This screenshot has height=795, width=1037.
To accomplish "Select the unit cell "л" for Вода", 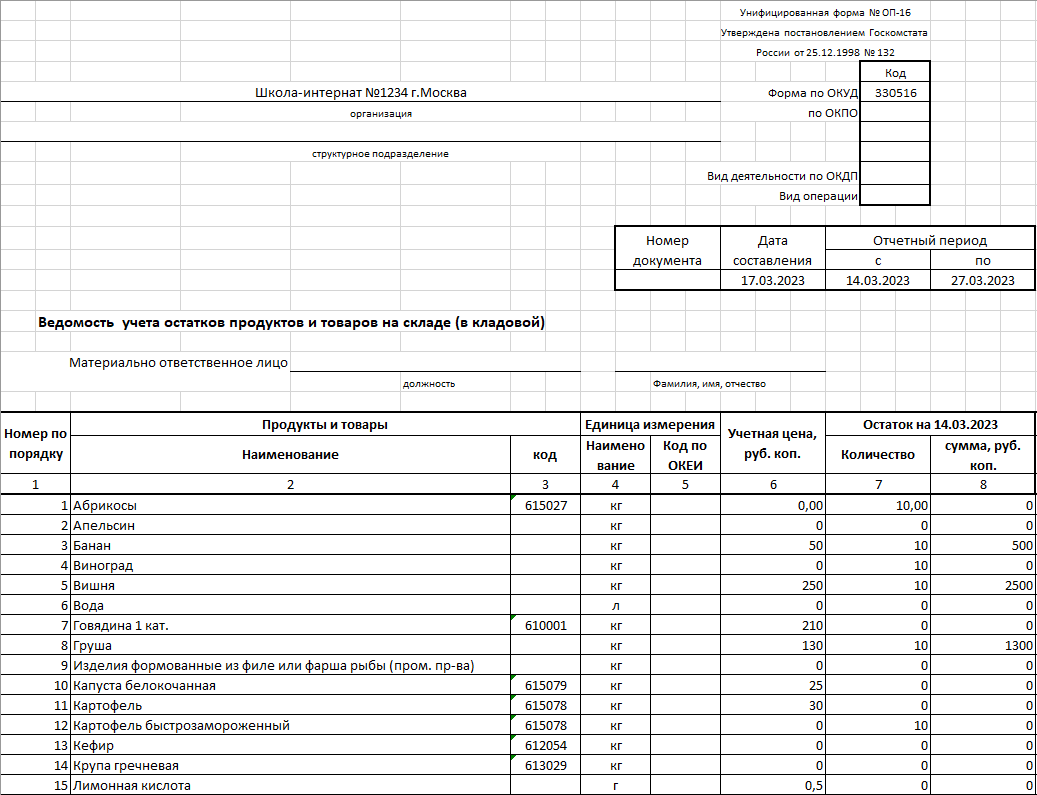I will (x=616, y=605).
